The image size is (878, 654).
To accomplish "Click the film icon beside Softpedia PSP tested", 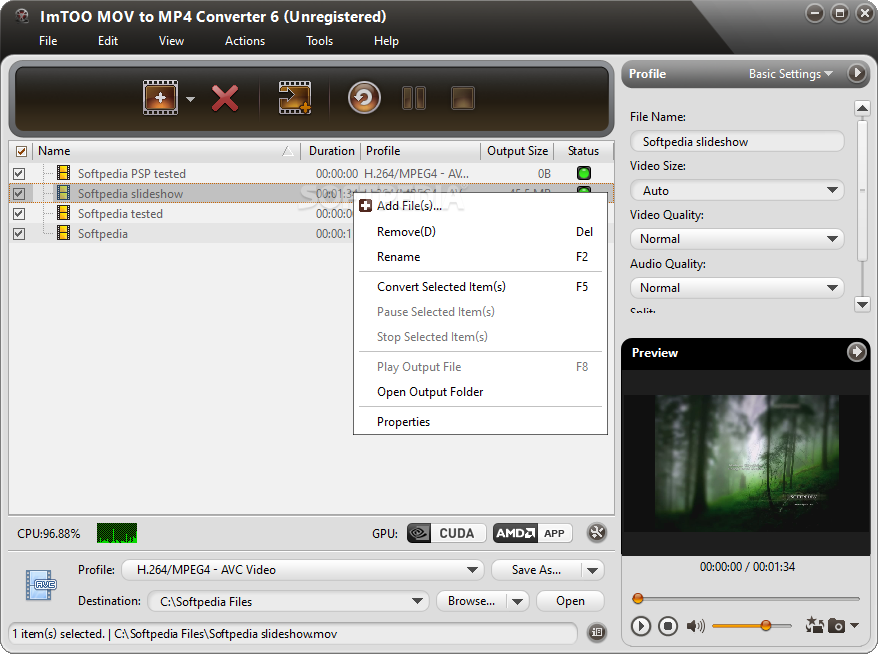I will [x=64, y=173].
